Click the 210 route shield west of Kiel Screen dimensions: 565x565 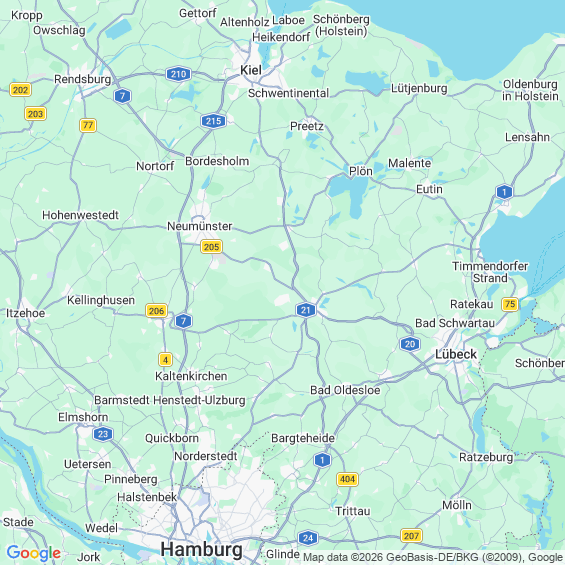point(178,74)
